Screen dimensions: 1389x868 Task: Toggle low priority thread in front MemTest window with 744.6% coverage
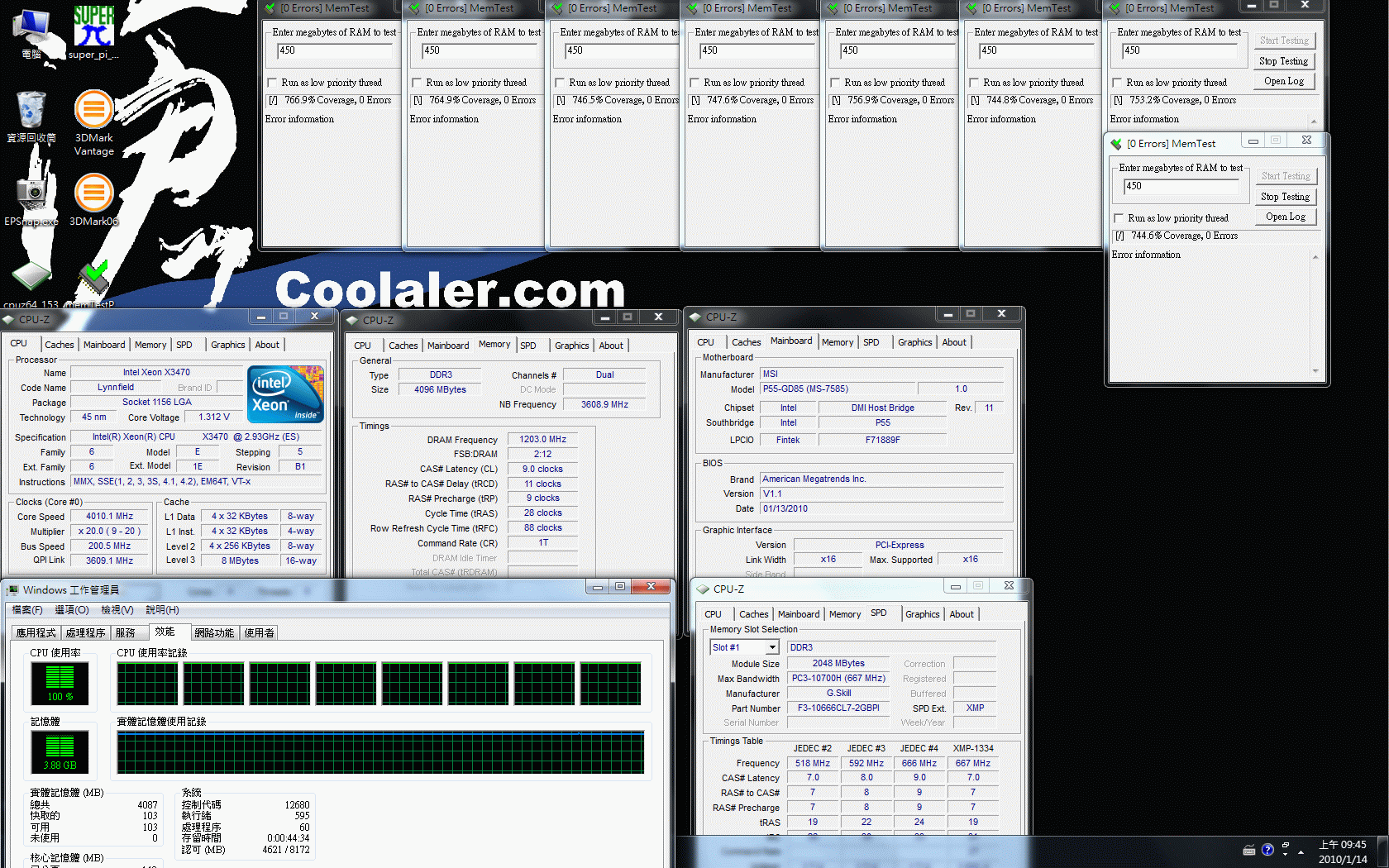1119,218
